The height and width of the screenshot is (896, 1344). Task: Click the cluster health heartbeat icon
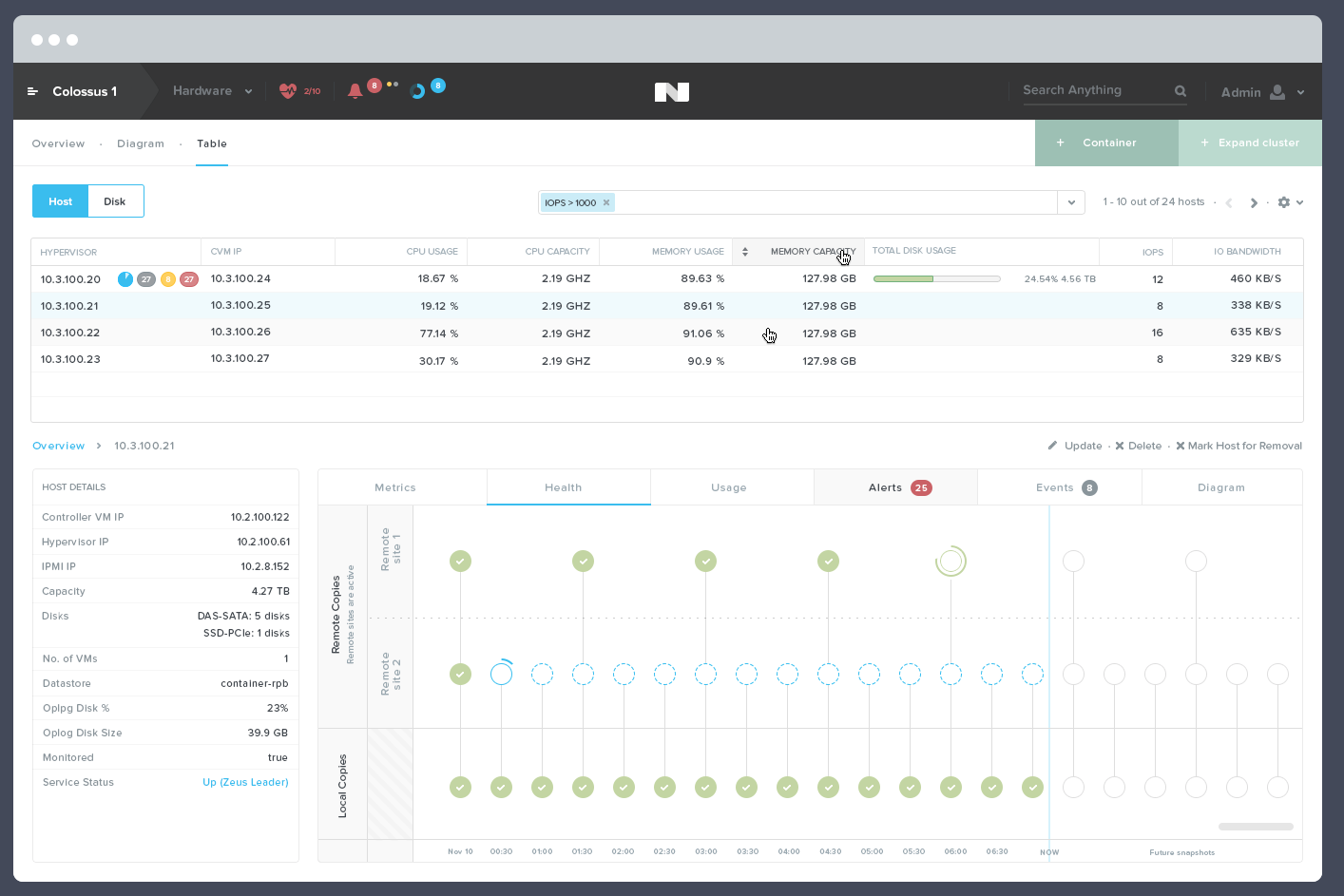[288, 91]
